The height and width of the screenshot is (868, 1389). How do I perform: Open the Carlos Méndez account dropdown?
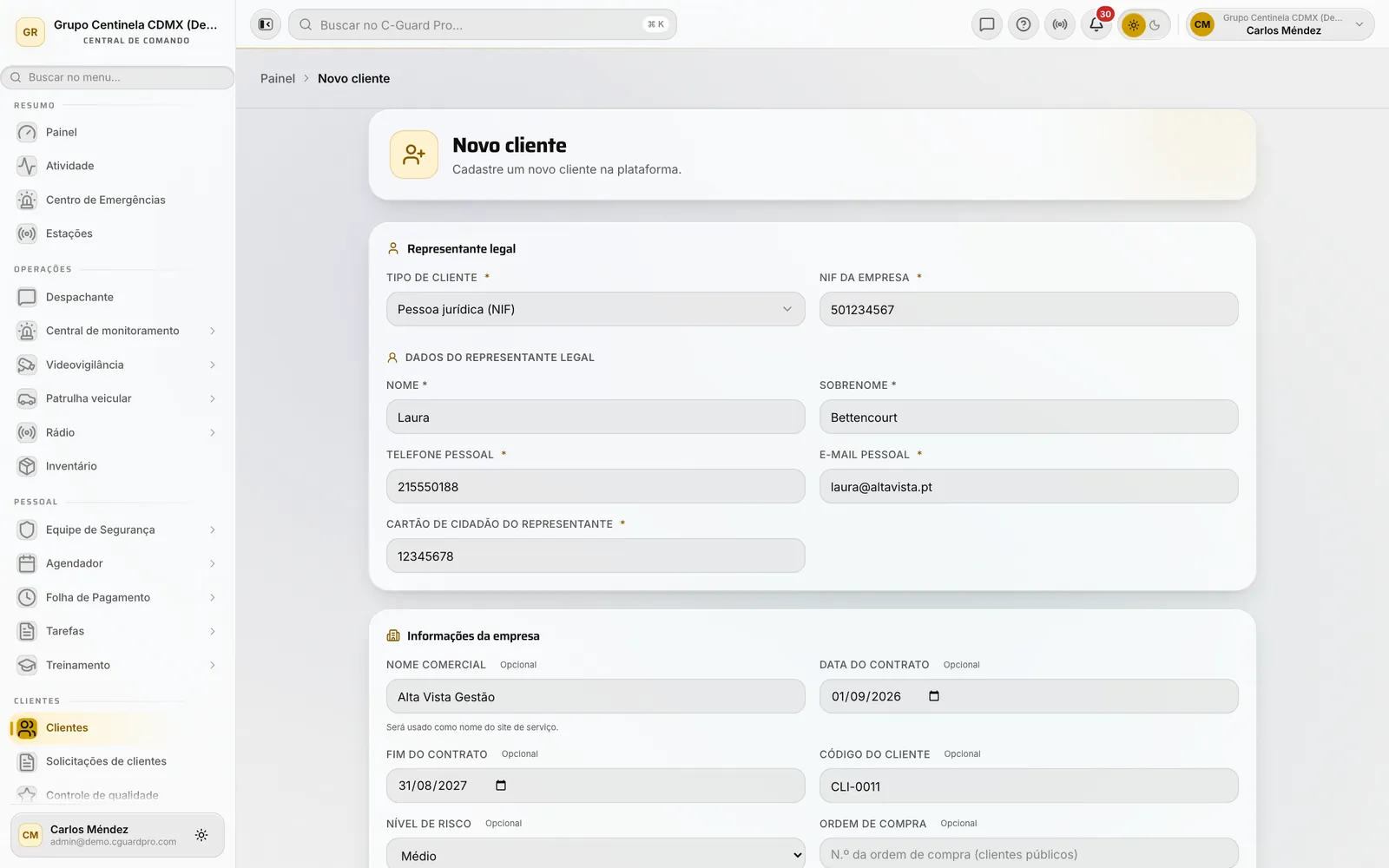[x=1280, y=24]
